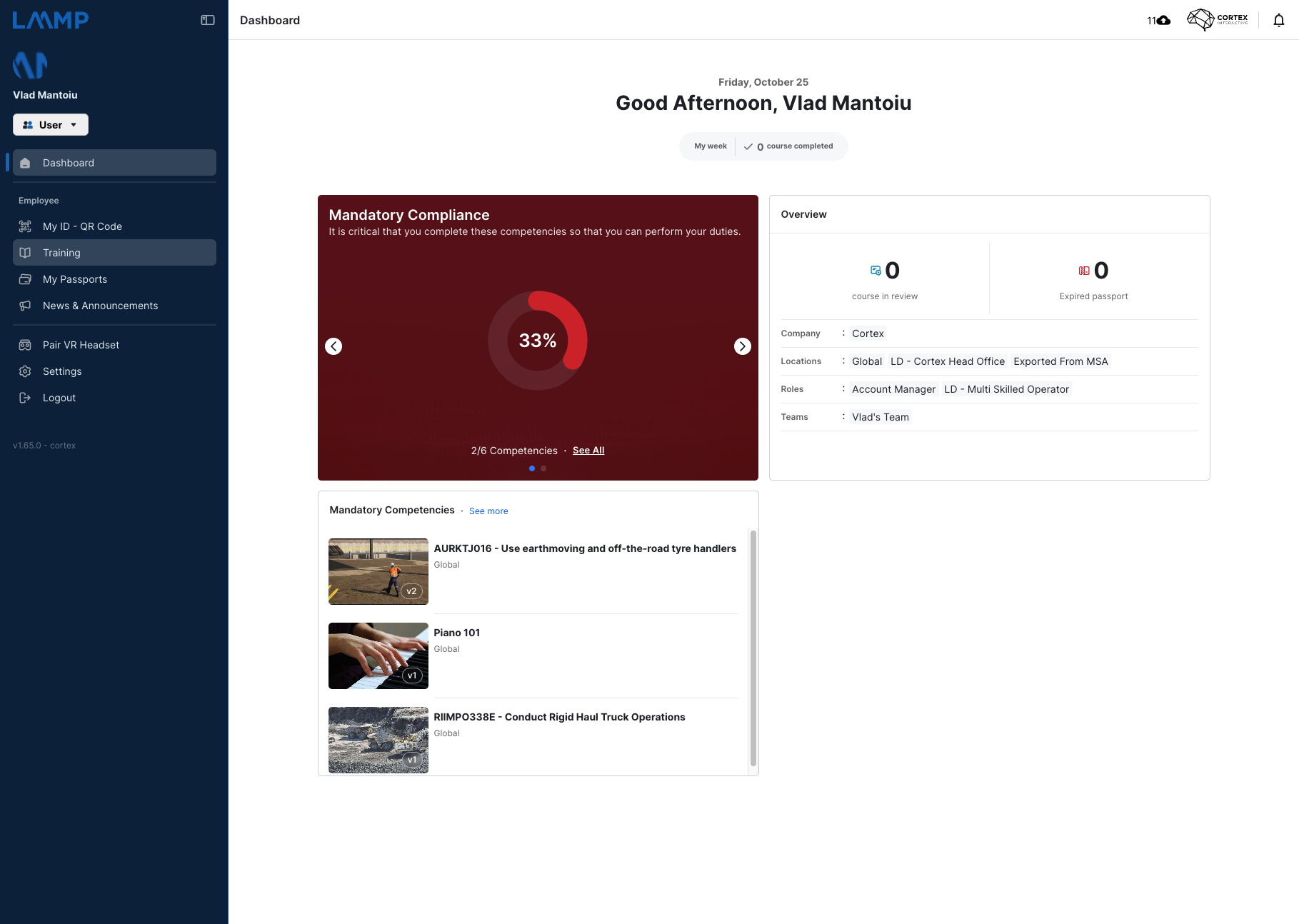
Task: Click the 33% compliance progress ring
Action: click(538, 341)
